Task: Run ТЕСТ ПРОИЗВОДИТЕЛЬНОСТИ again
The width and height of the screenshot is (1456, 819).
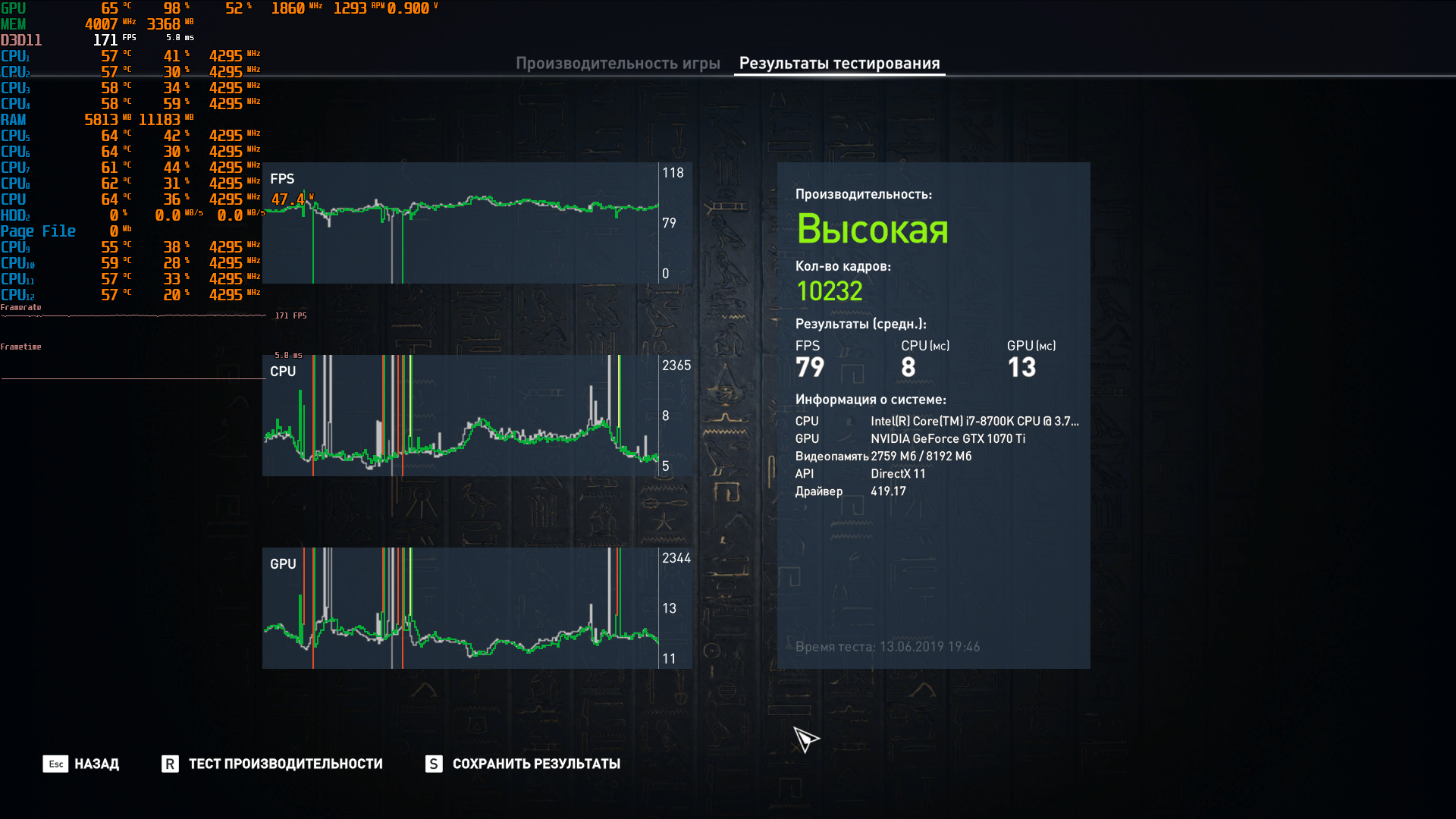Action: [x=285, y=764]
